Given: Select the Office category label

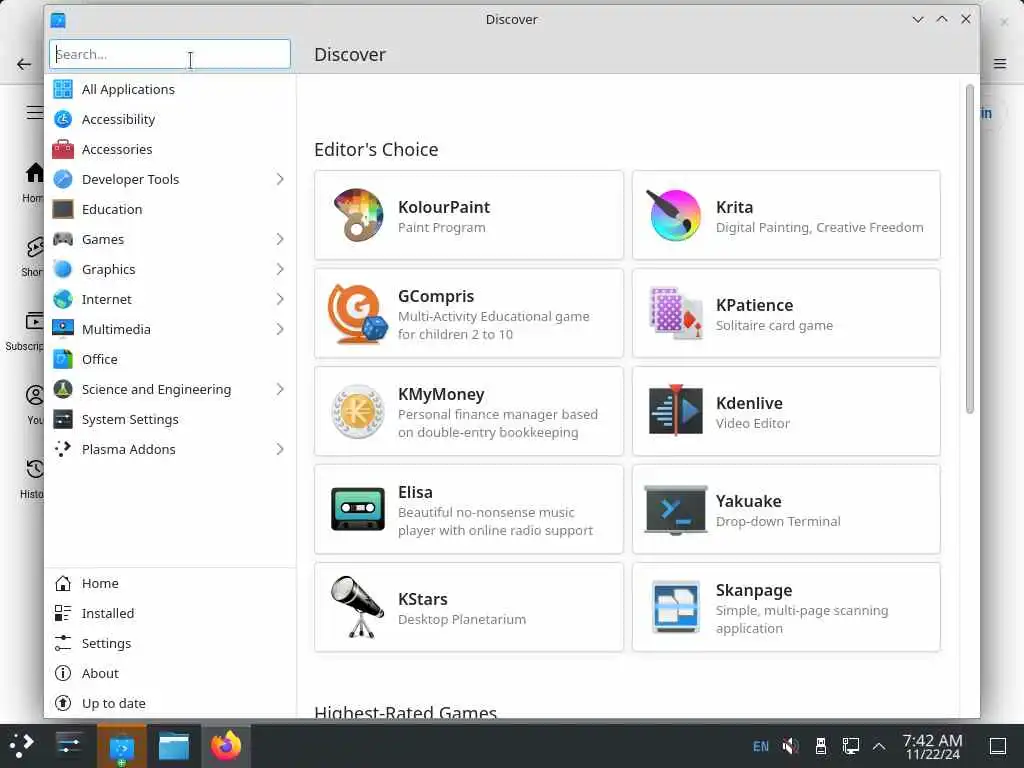Looking at the screenshot, I should pyautogui.click(x=99, y=359).
